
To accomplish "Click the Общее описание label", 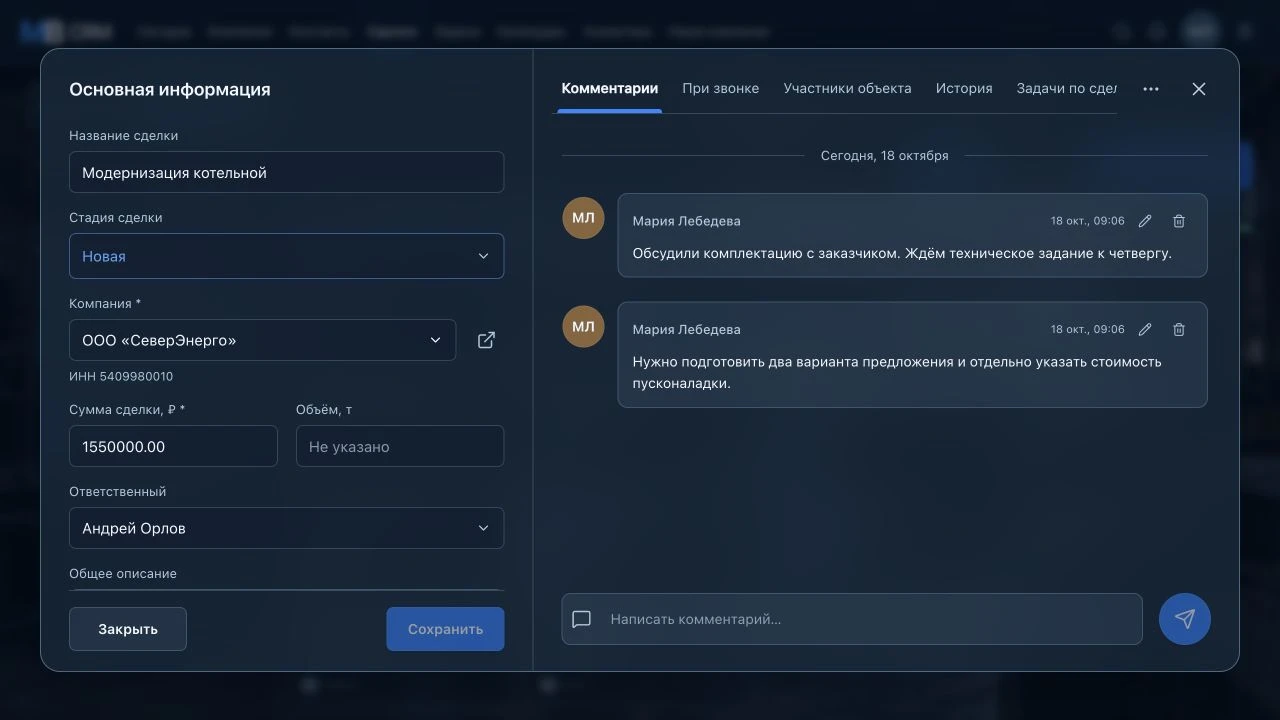I will point(123,574).
